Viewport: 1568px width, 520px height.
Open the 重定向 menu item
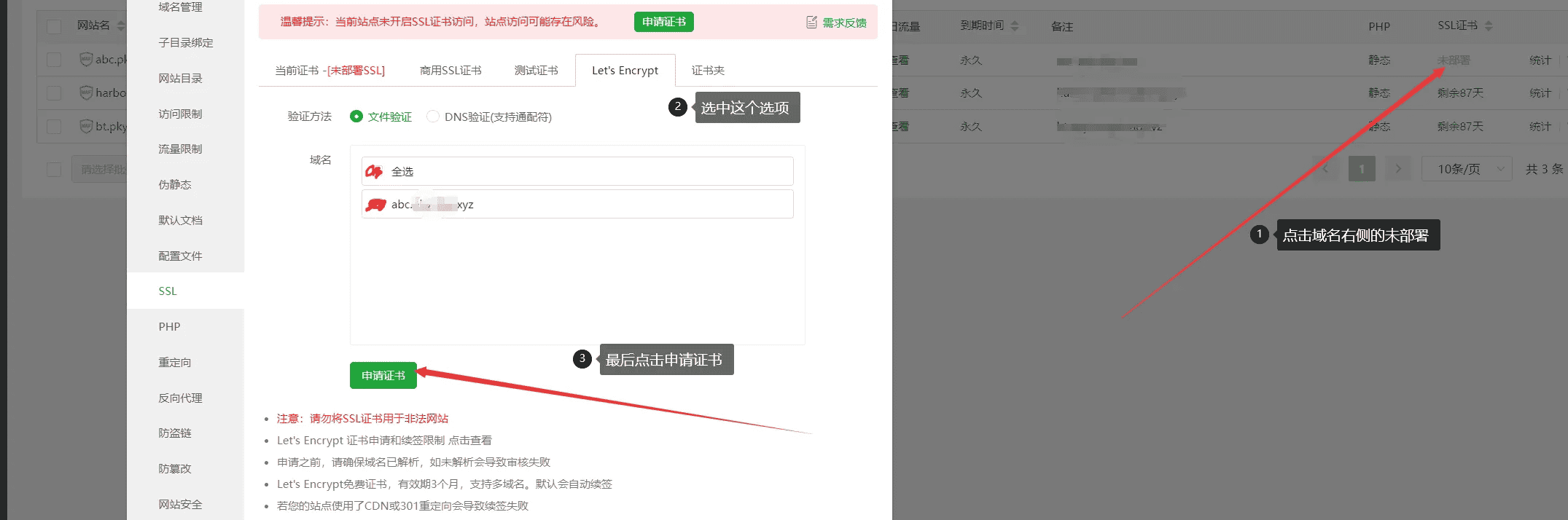pyautogui.click(x=175, y=362)
